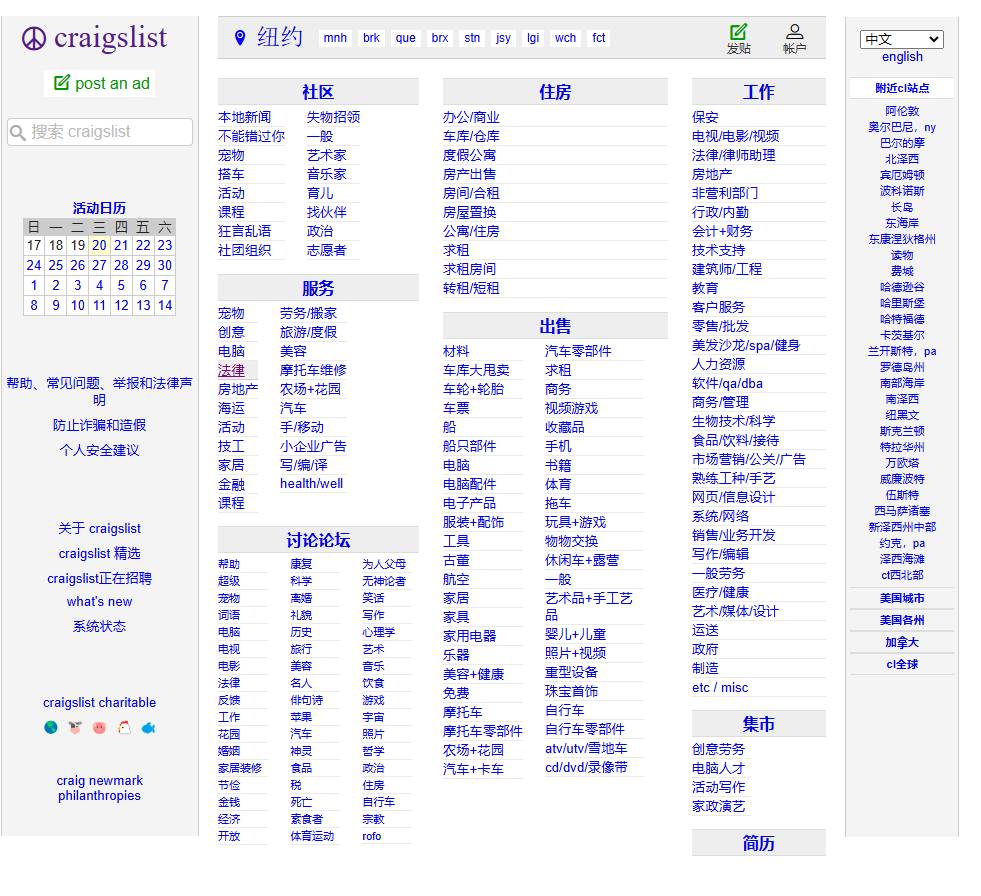Open the 服务 section heading
Image resolution: width=981 pixels, height=896 pixels.
coord(318,288)
